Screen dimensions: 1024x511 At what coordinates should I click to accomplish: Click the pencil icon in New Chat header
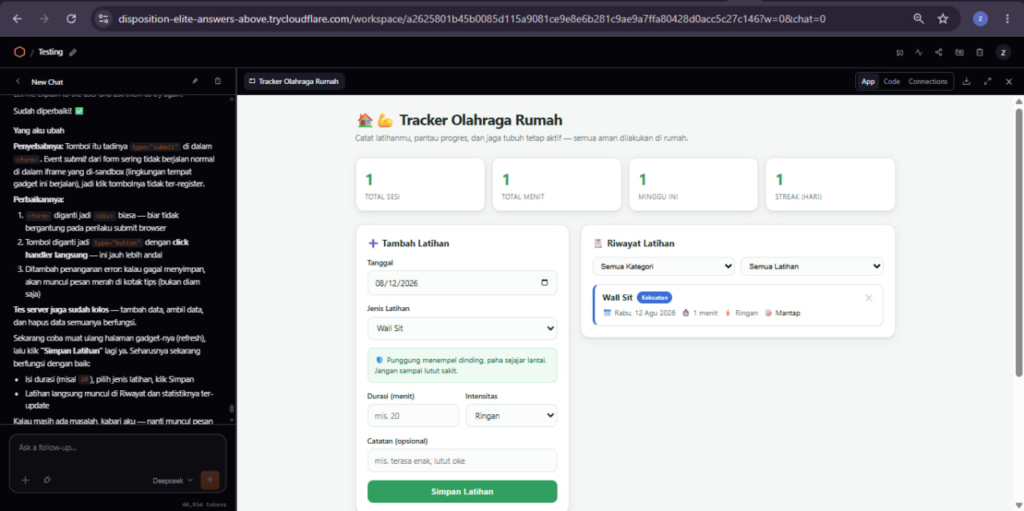[x=195, y=82]
